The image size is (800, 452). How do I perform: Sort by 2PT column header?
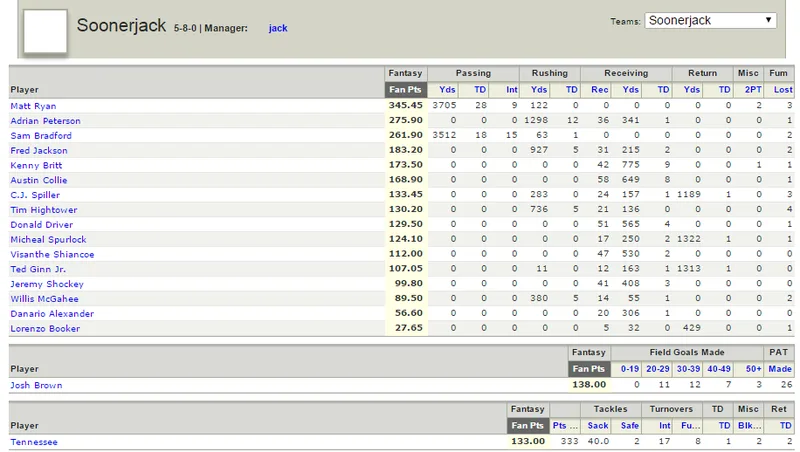[x=753, y=90]
